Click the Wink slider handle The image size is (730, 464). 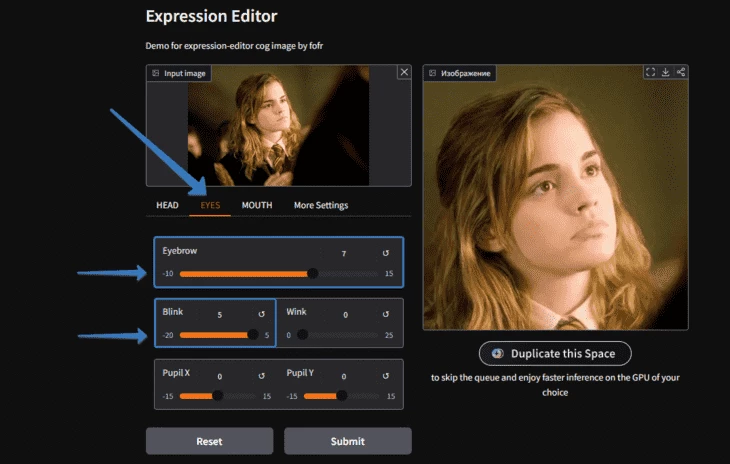(302, 335)
